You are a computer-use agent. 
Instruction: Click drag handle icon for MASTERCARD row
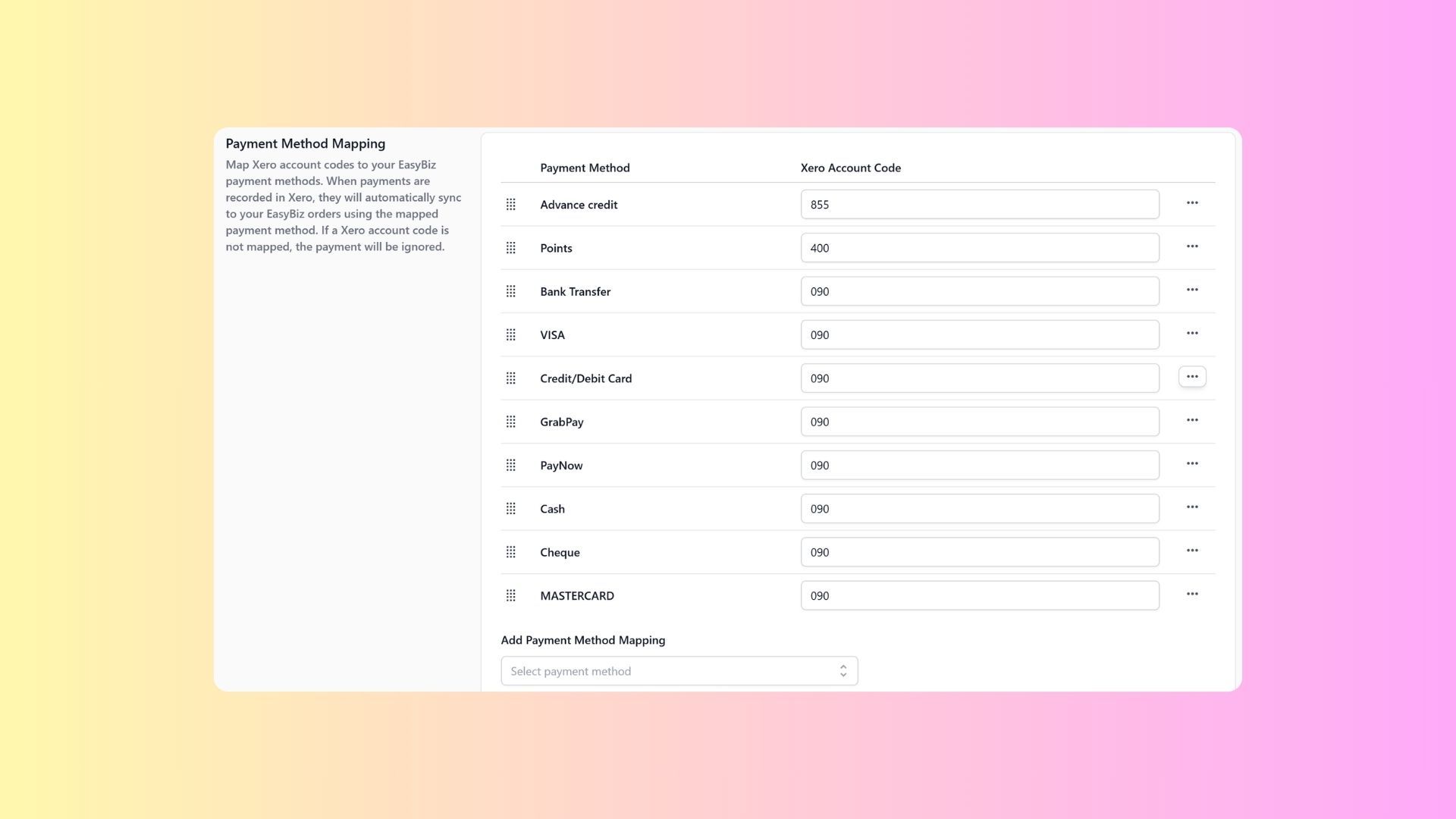pos(510,596)
